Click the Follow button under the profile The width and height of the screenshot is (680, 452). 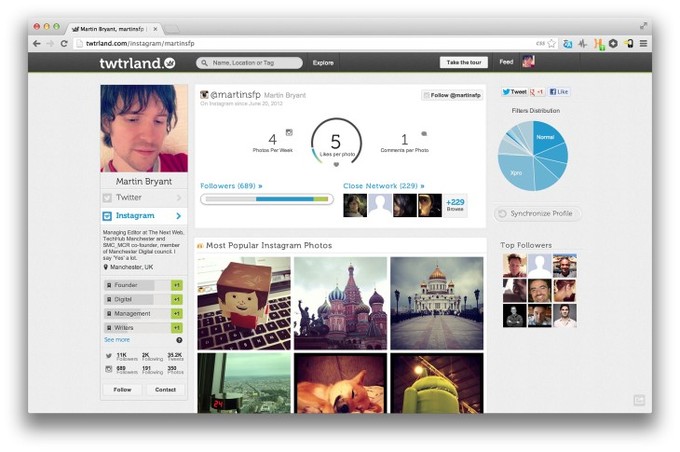click(x=122, y=390)
